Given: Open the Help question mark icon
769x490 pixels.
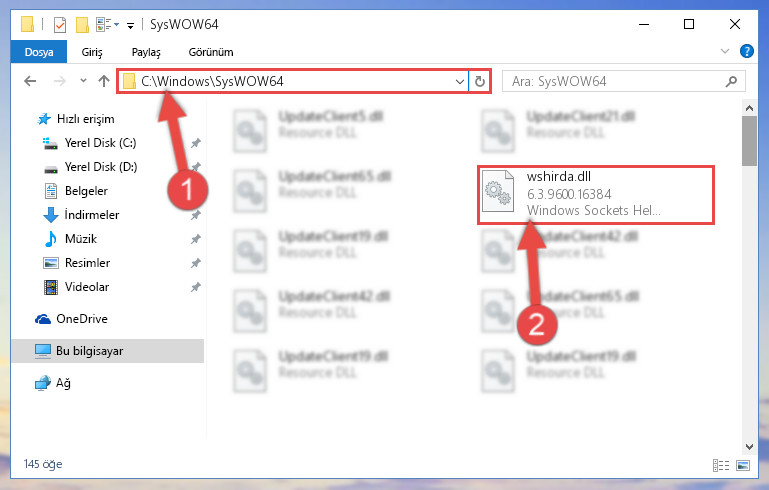Looking at the screenshot, I should (746, 51).
